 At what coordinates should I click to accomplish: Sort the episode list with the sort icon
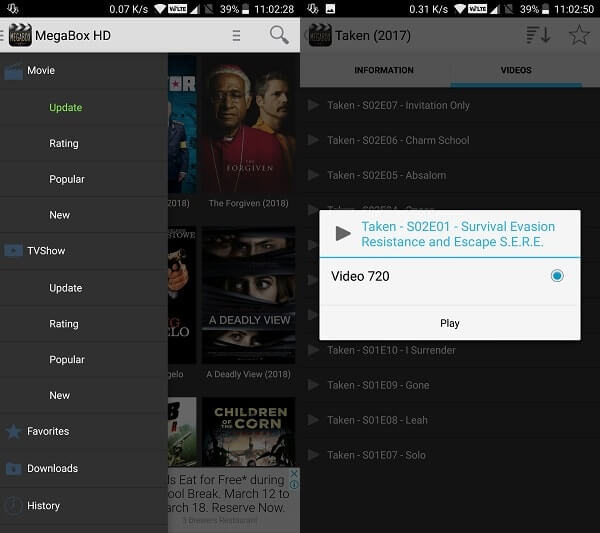[x=538, y=35]
